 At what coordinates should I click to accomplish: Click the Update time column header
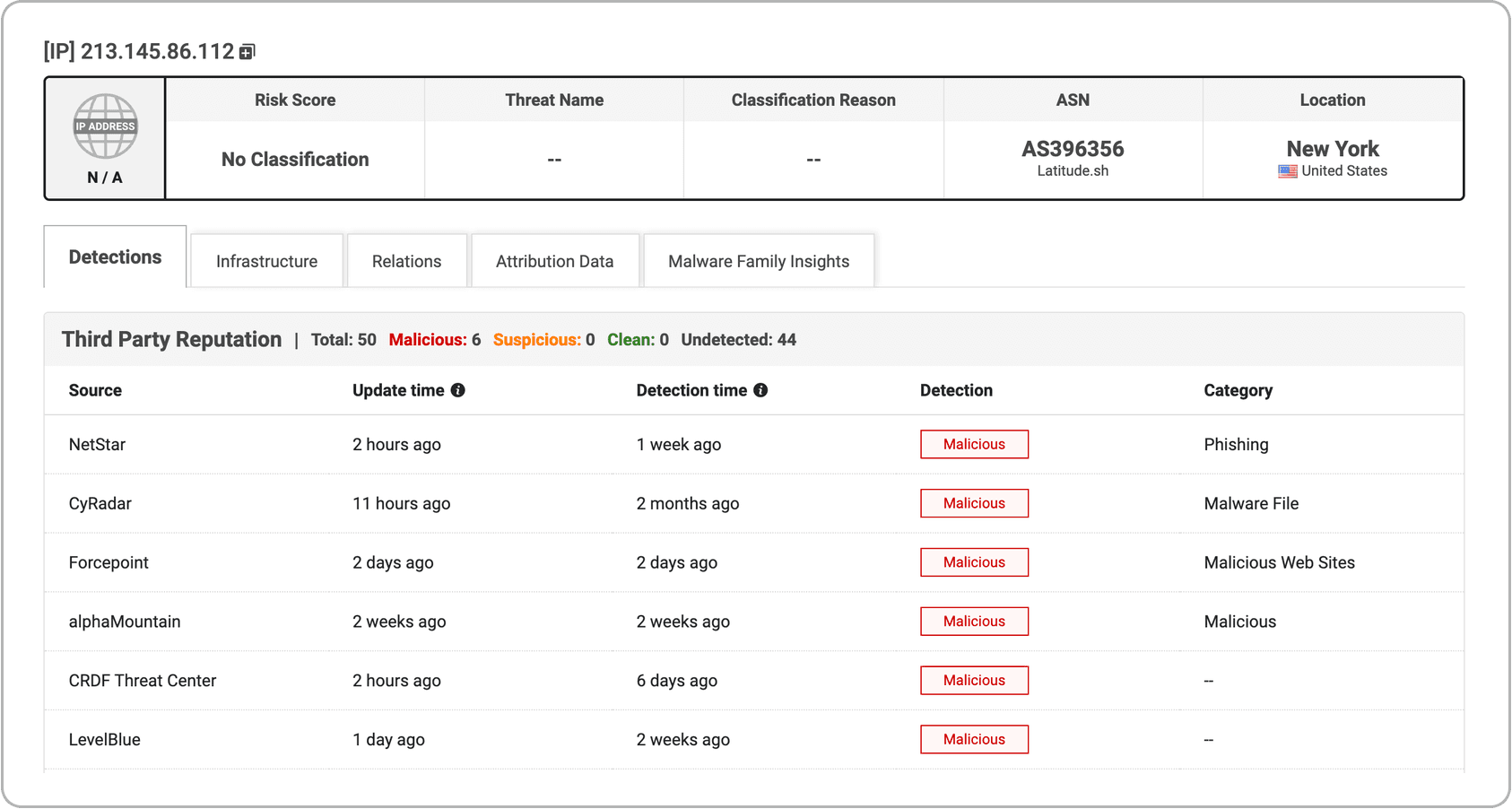coord(398,390)
